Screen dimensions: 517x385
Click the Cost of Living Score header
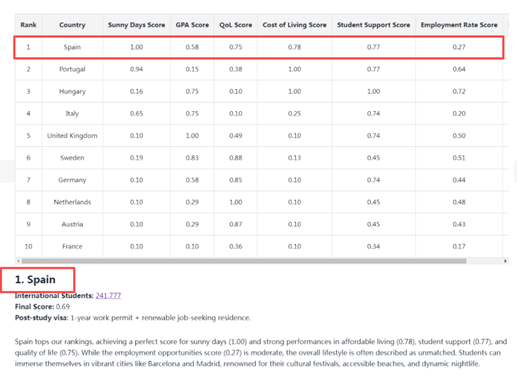(x=294, y=25)
